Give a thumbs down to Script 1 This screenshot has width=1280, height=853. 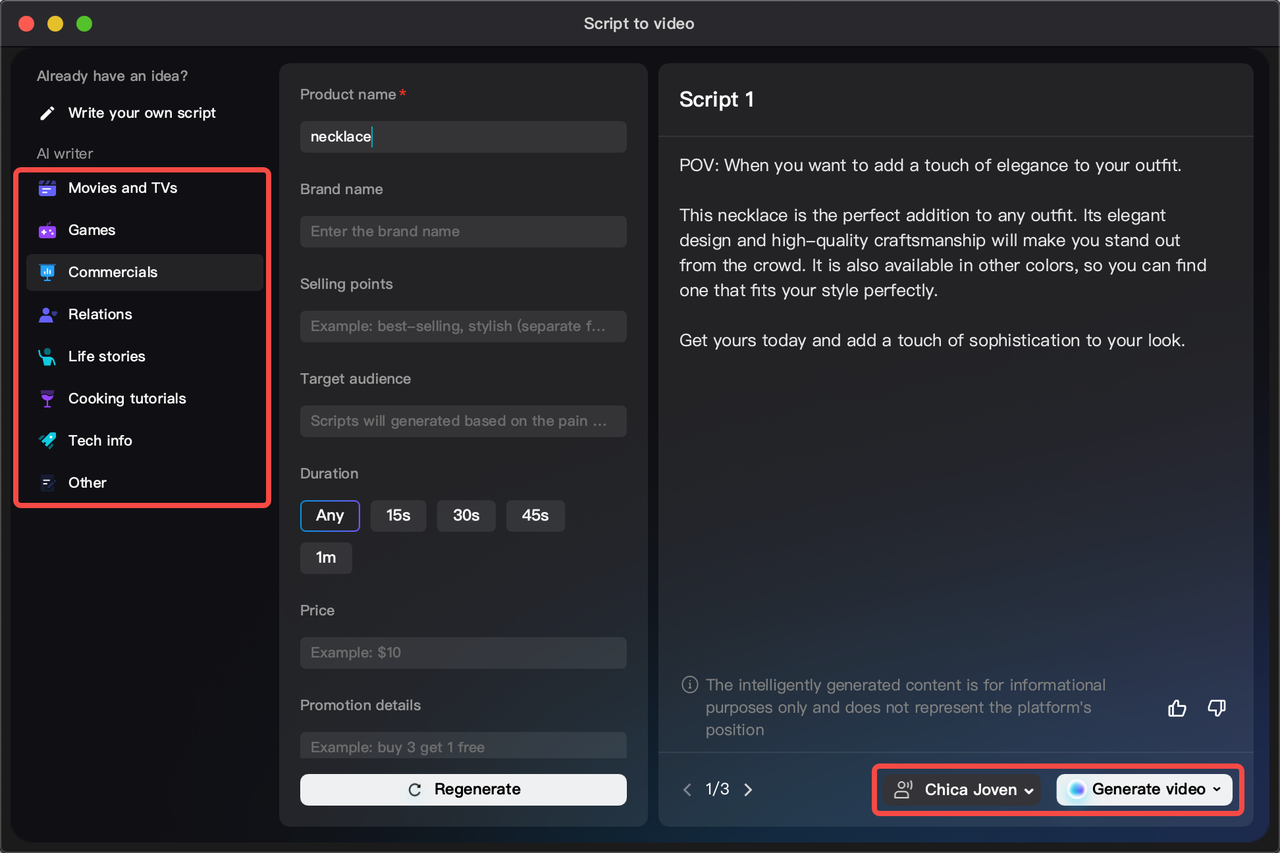(1216, 708)
